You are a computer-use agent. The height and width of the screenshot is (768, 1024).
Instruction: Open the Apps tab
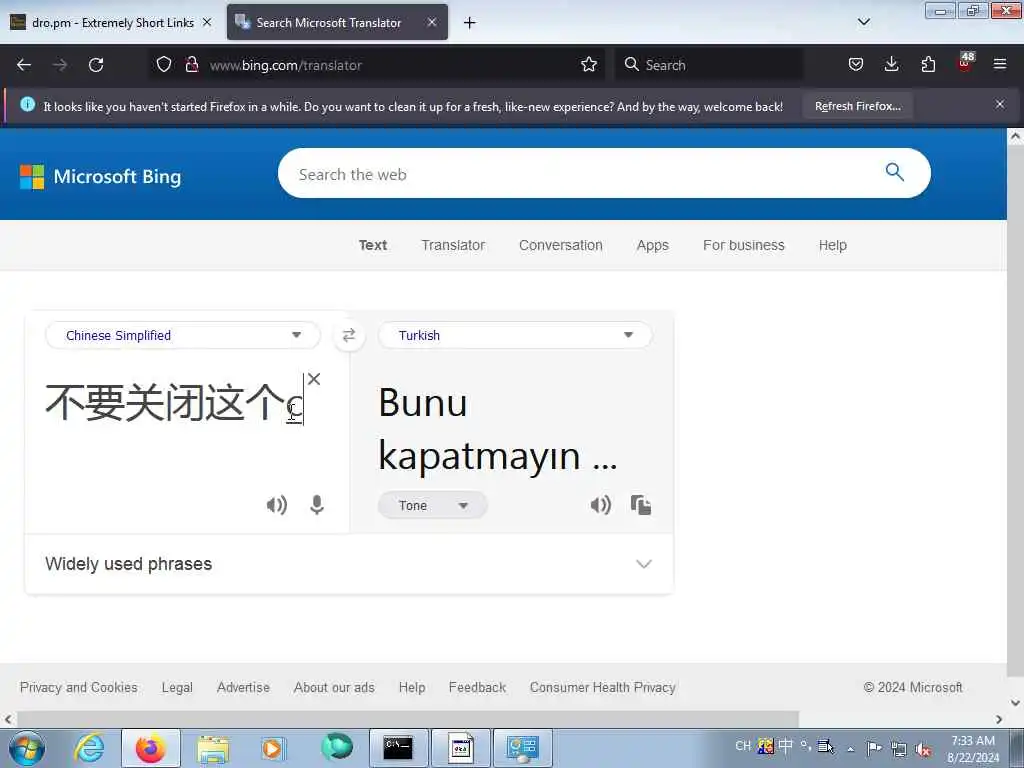652,245
